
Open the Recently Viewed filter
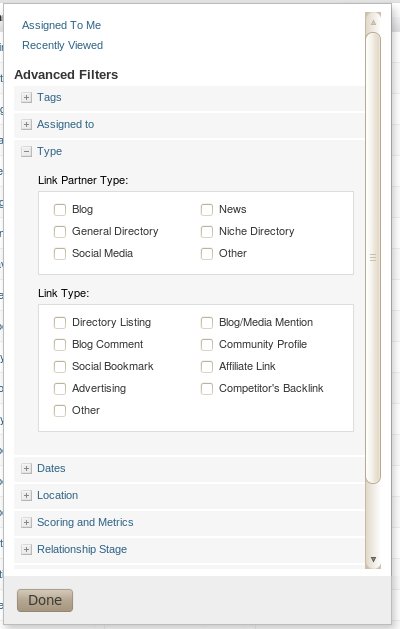pyautogui.click(x=63, y=45)
